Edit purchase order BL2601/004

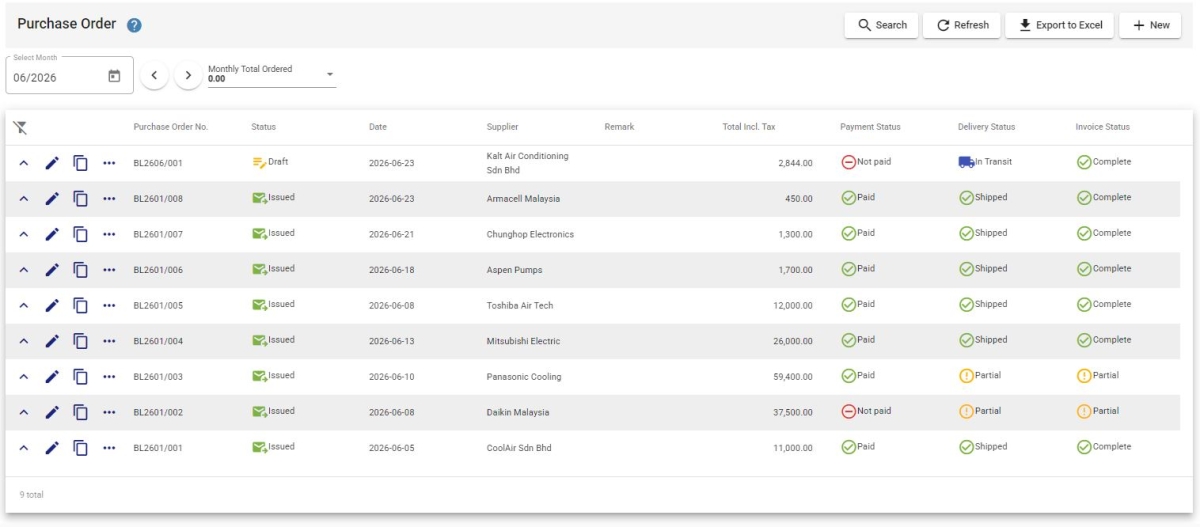[52, 341]
